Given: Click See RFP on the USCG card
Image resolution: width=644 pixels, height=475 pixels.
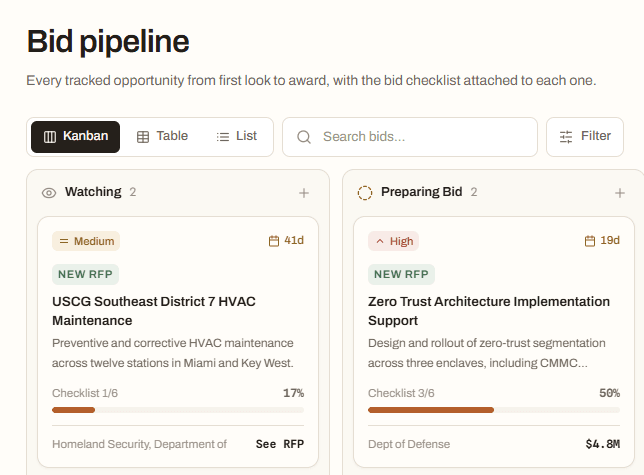Looking at the screenshot, I should 280,444.
